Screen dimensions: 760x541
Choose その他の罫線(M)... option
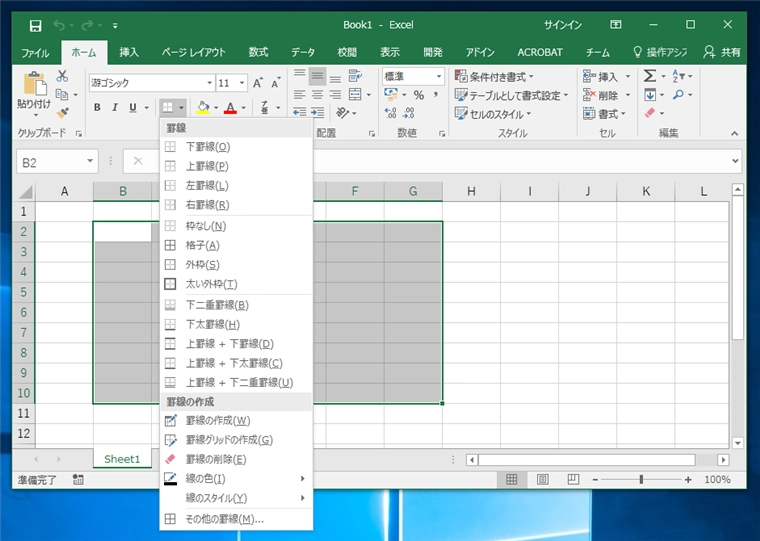tap(236, 519)
